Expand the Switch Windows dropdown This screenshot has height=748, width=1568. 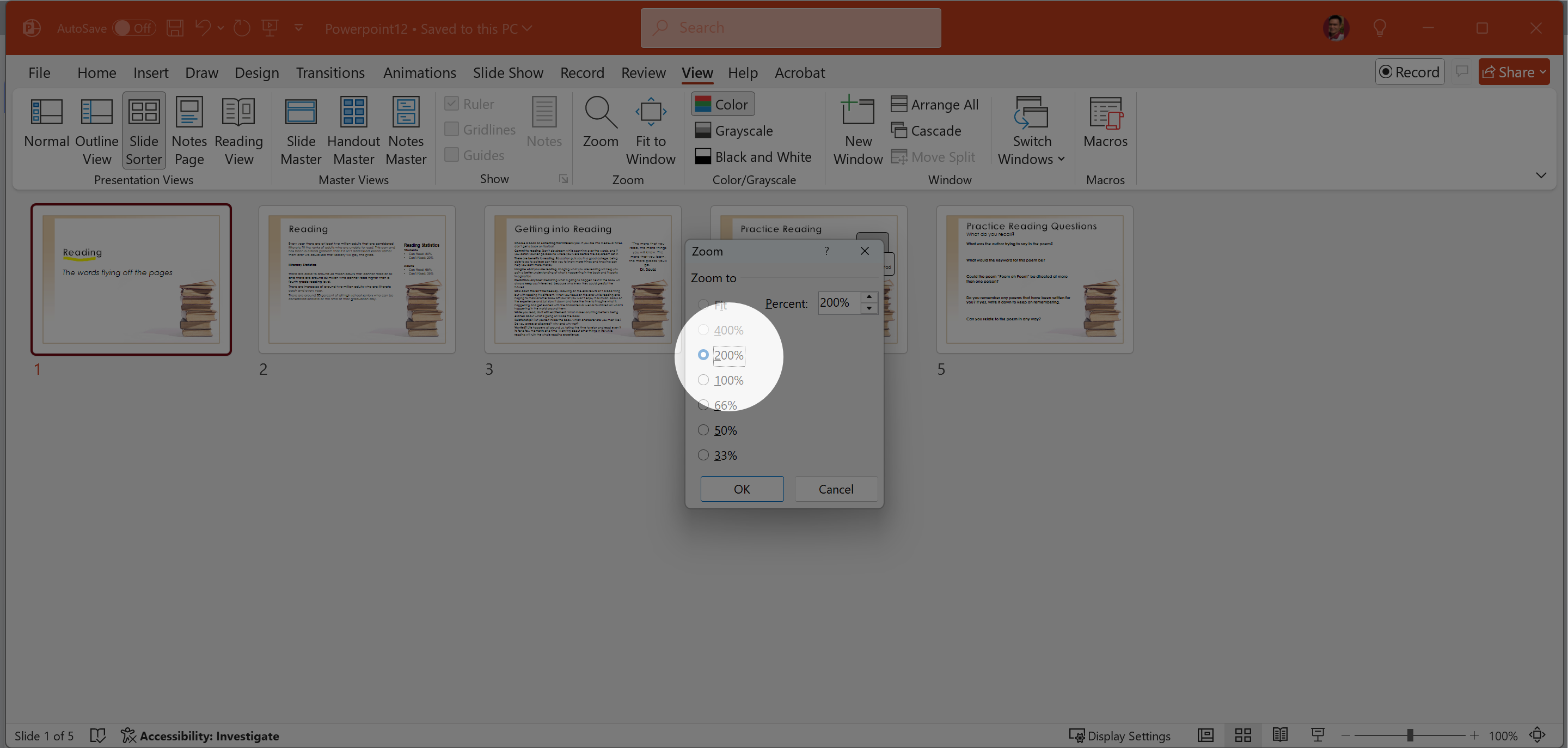pyautogui.click(x=1032, y=131)
